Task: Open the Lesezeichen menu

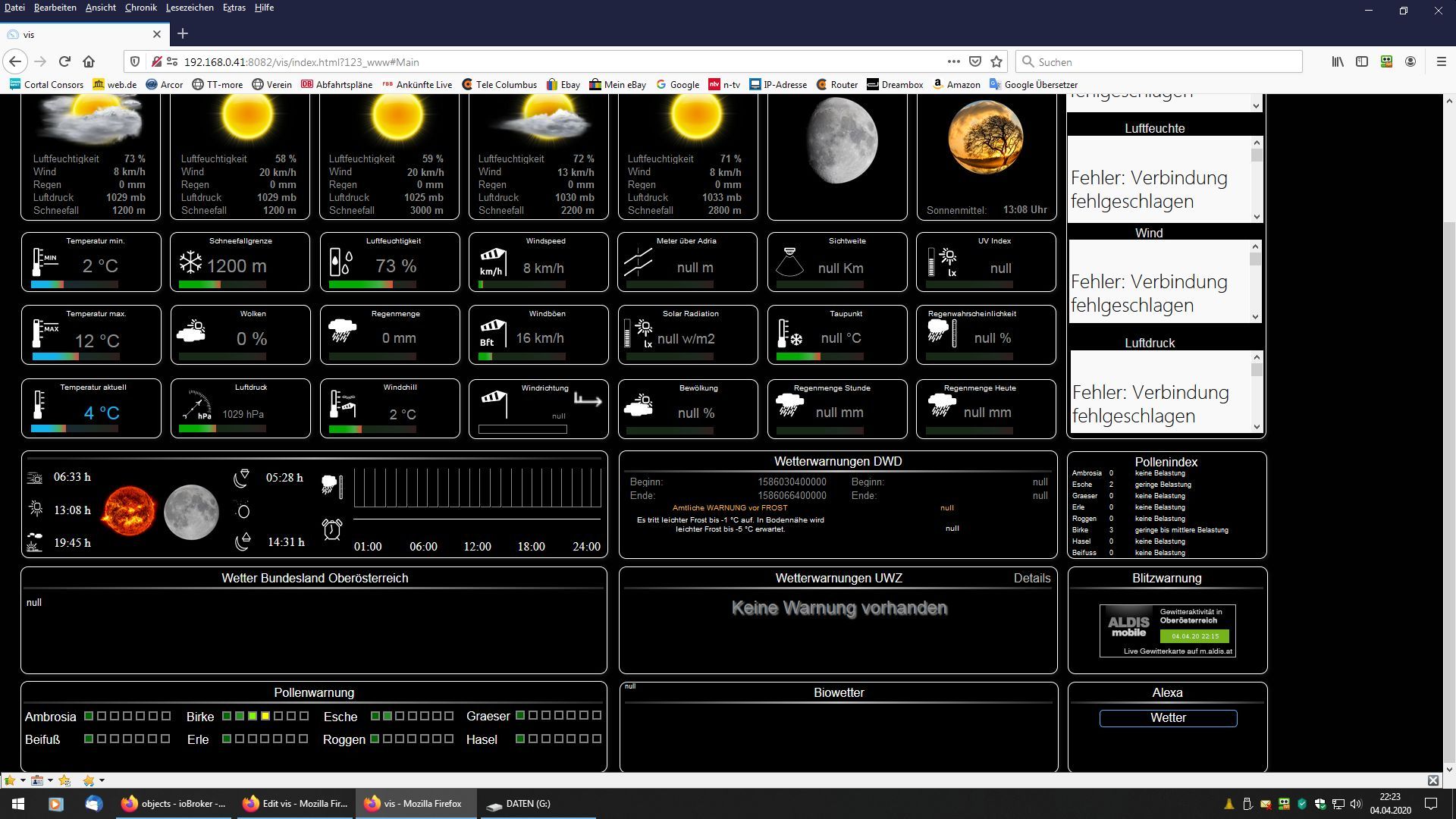Action: pos(190,8)
